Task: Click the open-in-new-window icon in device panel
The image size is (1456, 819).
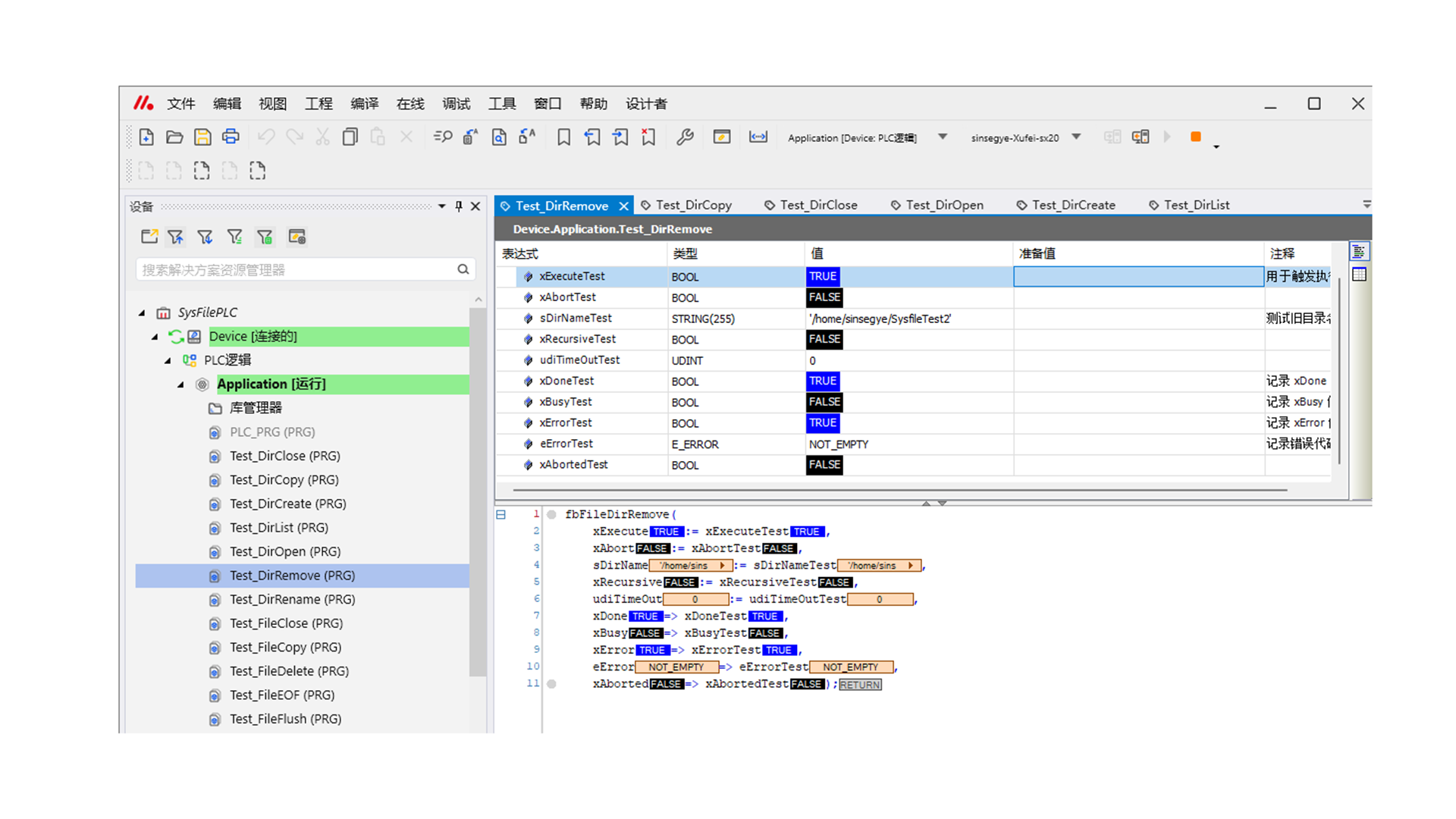Action: [149, 237]
